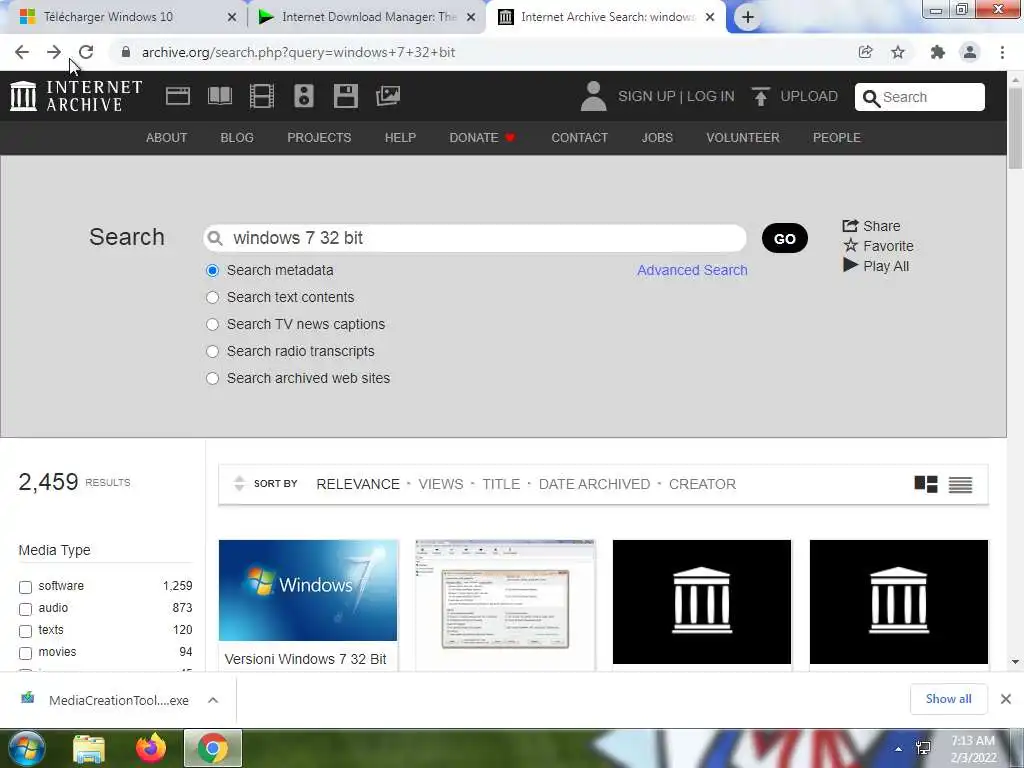Go back in browser history
The width and height of the screenshot is (1024, 768).
click(x=22, y=52)
